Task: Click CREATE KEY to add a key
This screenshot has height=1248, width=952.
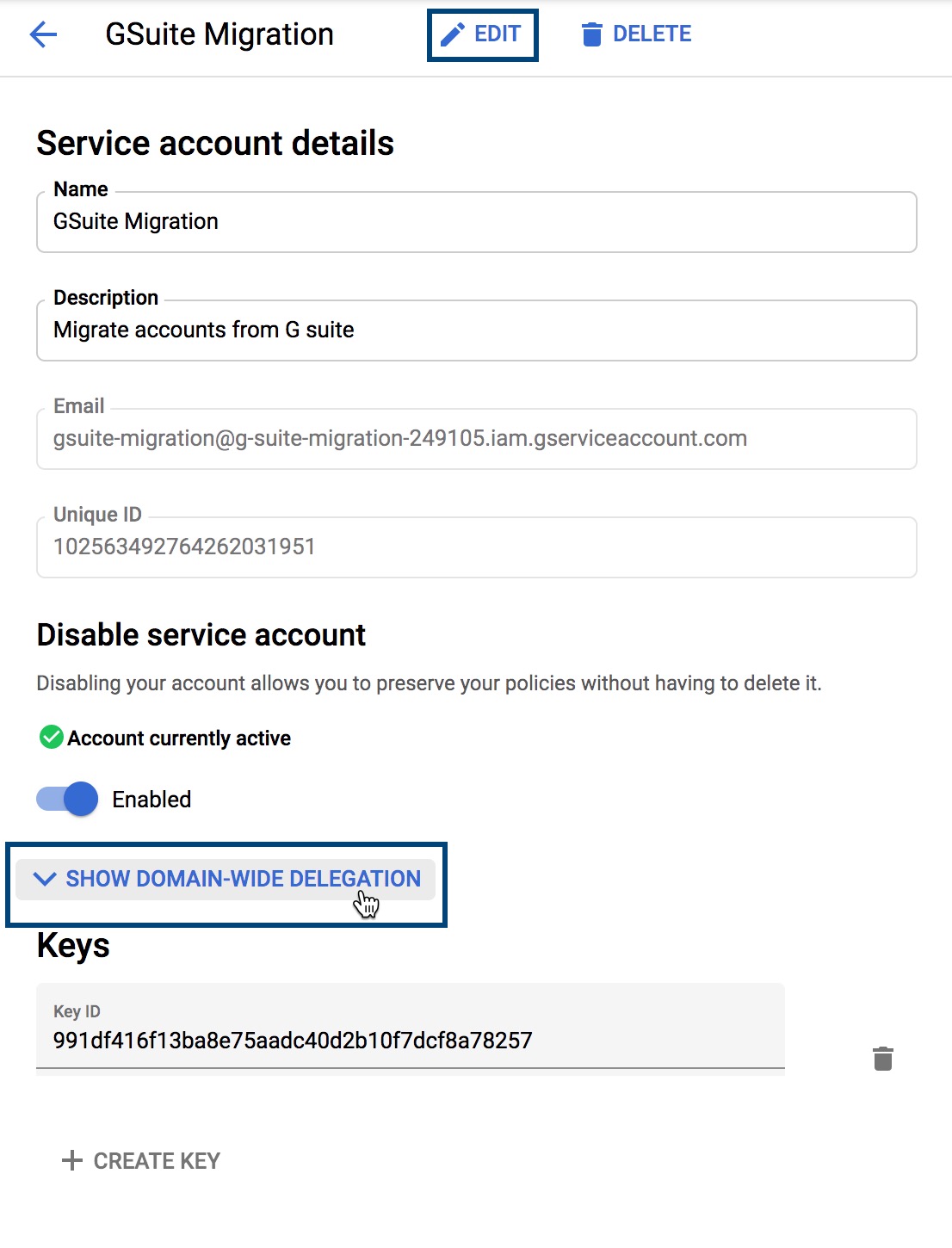Action: 140,1160
